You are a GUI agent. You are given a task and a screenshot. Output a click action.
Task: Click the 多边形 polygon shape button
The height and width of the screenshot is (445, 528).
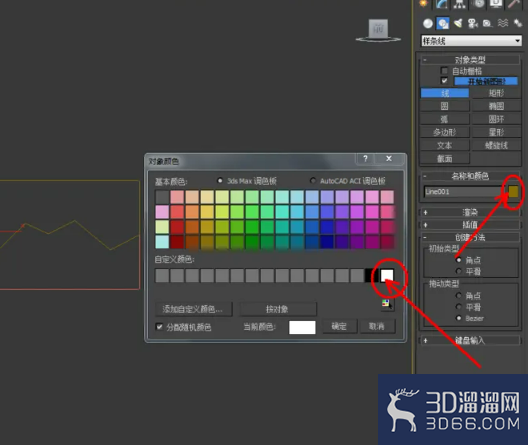point(445,132)
